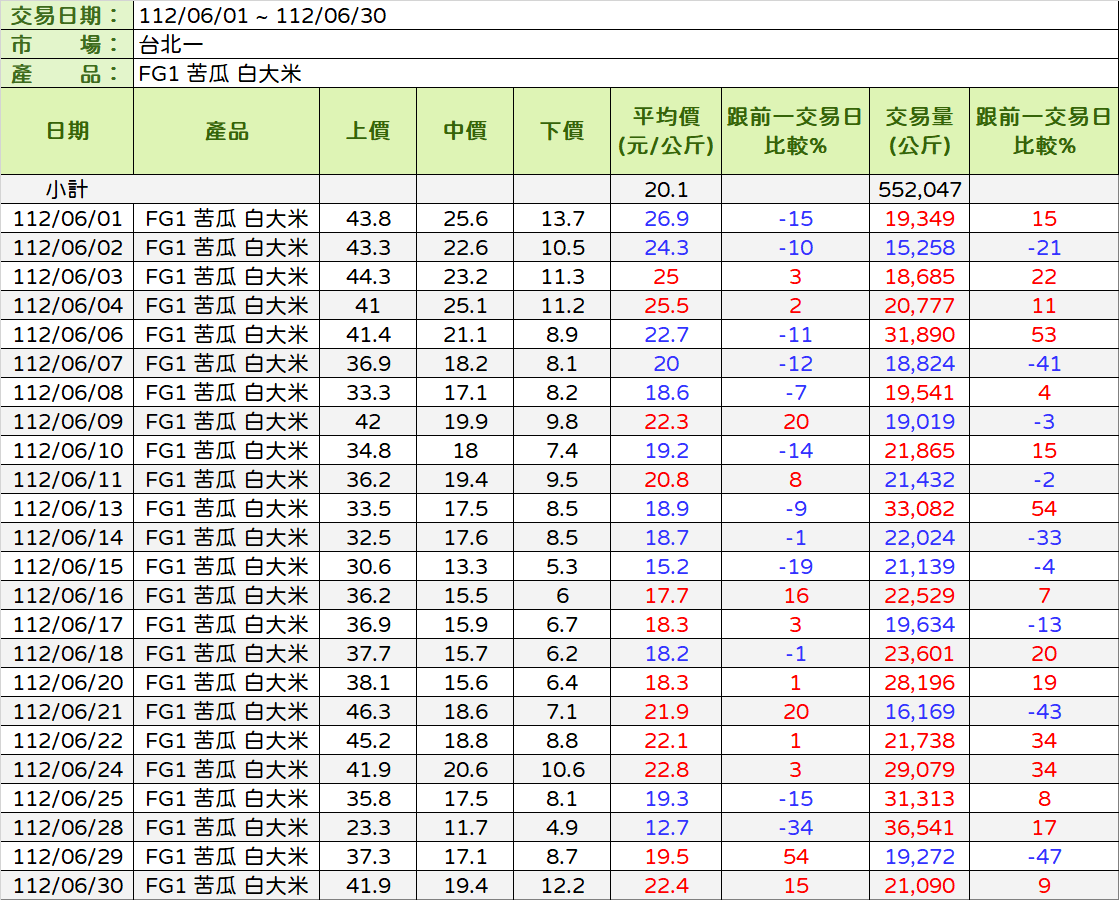Select trade volume 36,541 on 112/06/28
Image resolution: width=1119 pixels, height=900 pixels.
pos(919,828)
